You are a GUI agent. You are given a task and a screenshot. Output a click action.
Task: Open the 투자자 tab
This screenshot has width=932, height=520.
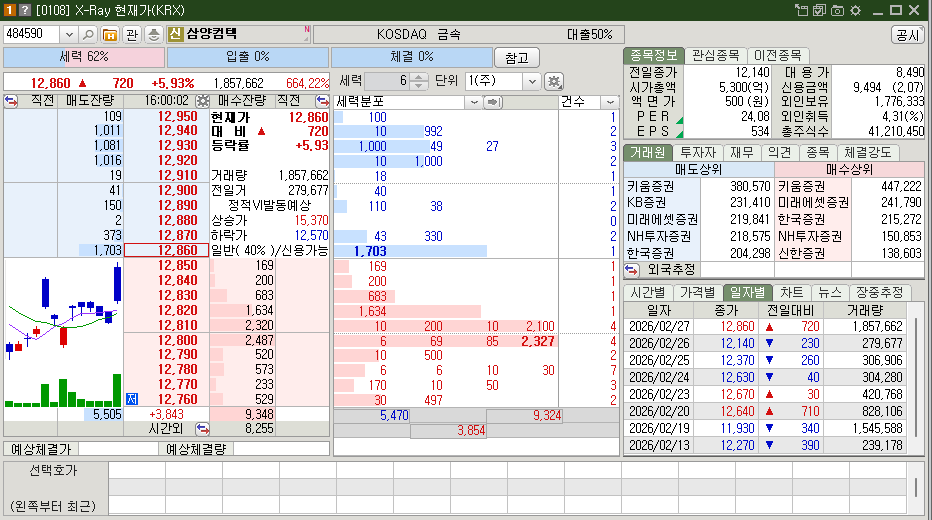click(698, 153)
